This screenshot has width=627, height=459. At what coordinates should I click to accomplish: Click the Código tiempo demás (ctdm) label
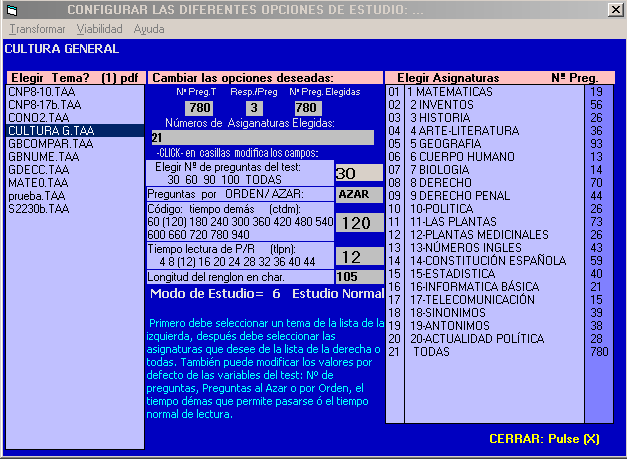[x=240, y=222]
